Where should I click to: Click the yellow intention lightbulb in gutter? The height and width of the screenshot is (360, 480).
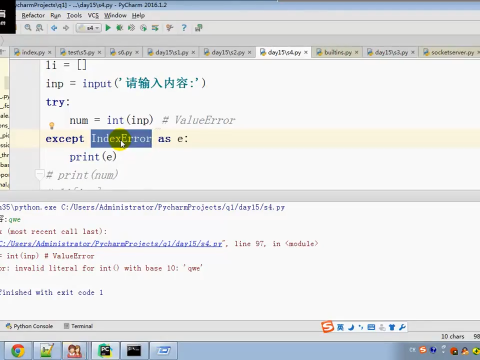pos(52,126)
